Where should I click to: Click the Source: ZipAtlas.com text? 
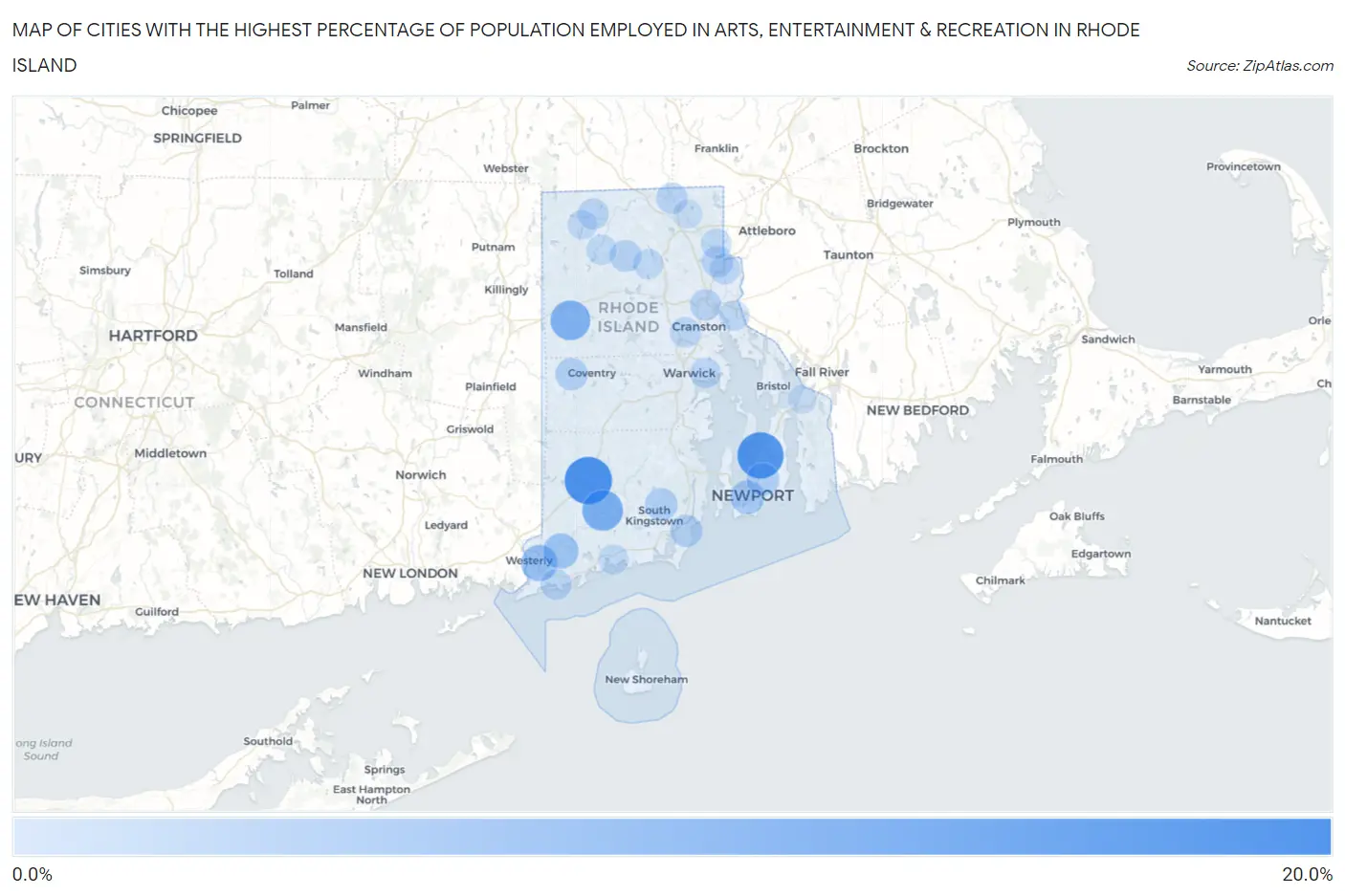coord(1260,66)
